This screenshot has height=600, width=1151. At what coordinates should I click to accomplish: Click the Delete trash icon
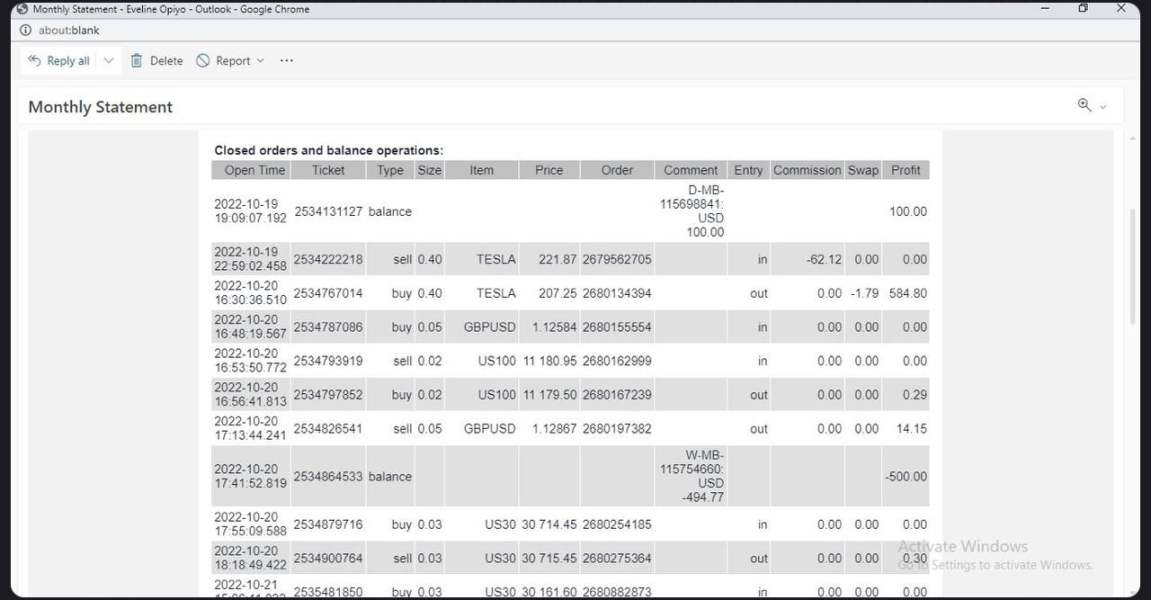[137, 61]
